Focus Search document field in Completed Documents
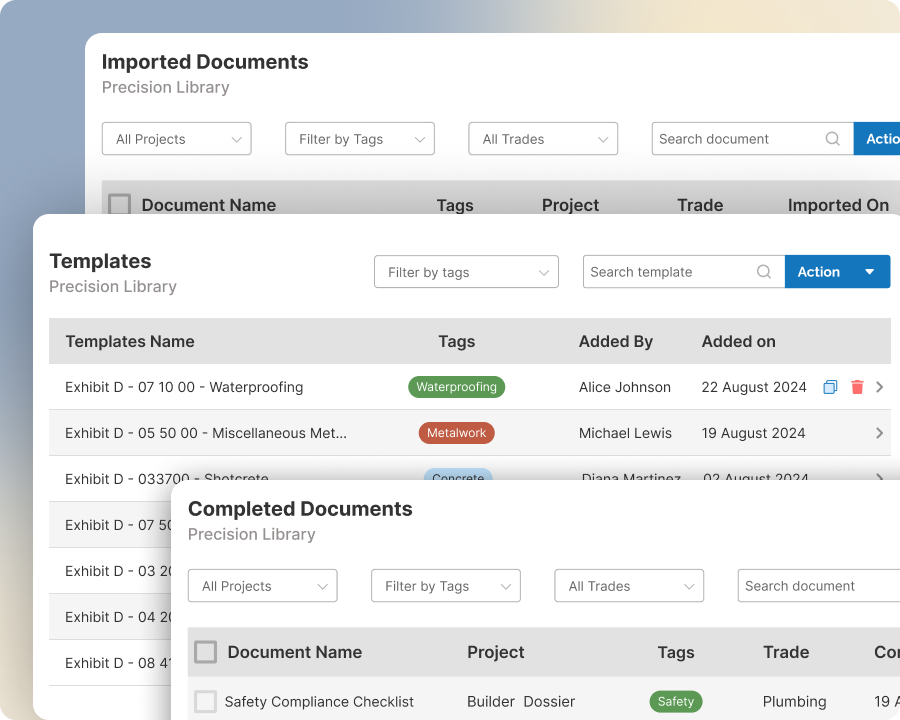The image size is (900, 720). click(818, 586)
